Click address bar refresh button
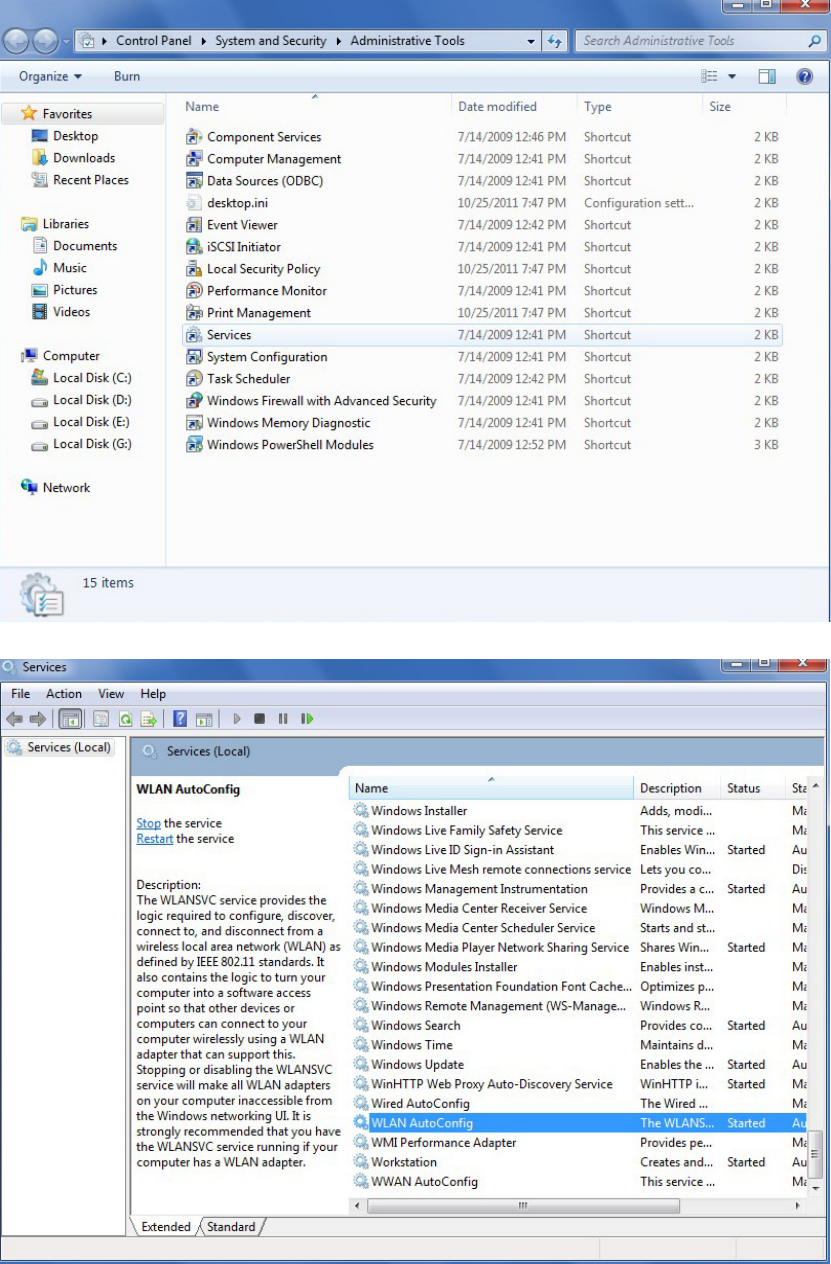Screen dimensions: 831x1264 tap(555, 41)
